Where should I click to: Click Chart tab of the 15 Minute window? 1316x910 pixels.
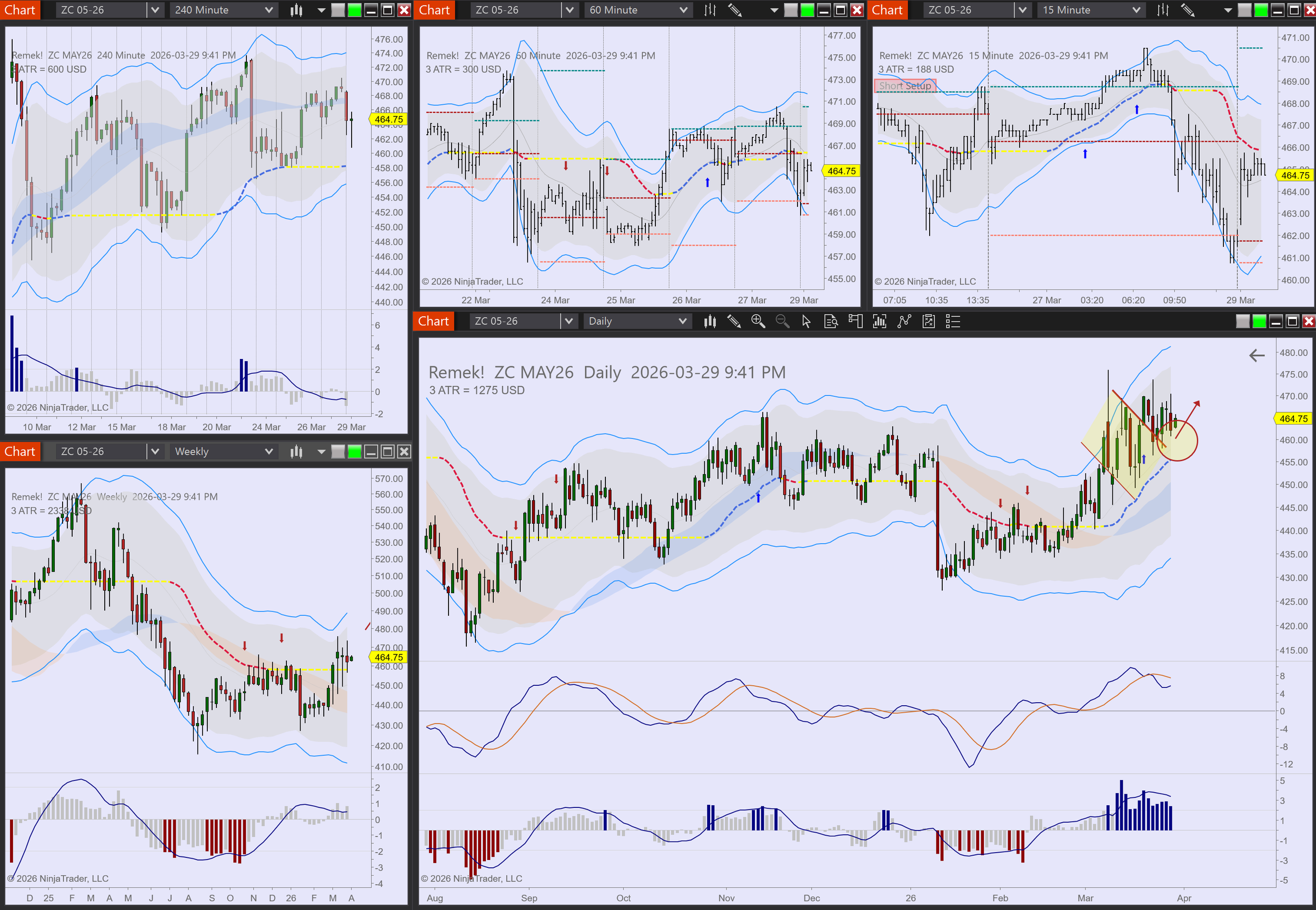click(886, 9)
